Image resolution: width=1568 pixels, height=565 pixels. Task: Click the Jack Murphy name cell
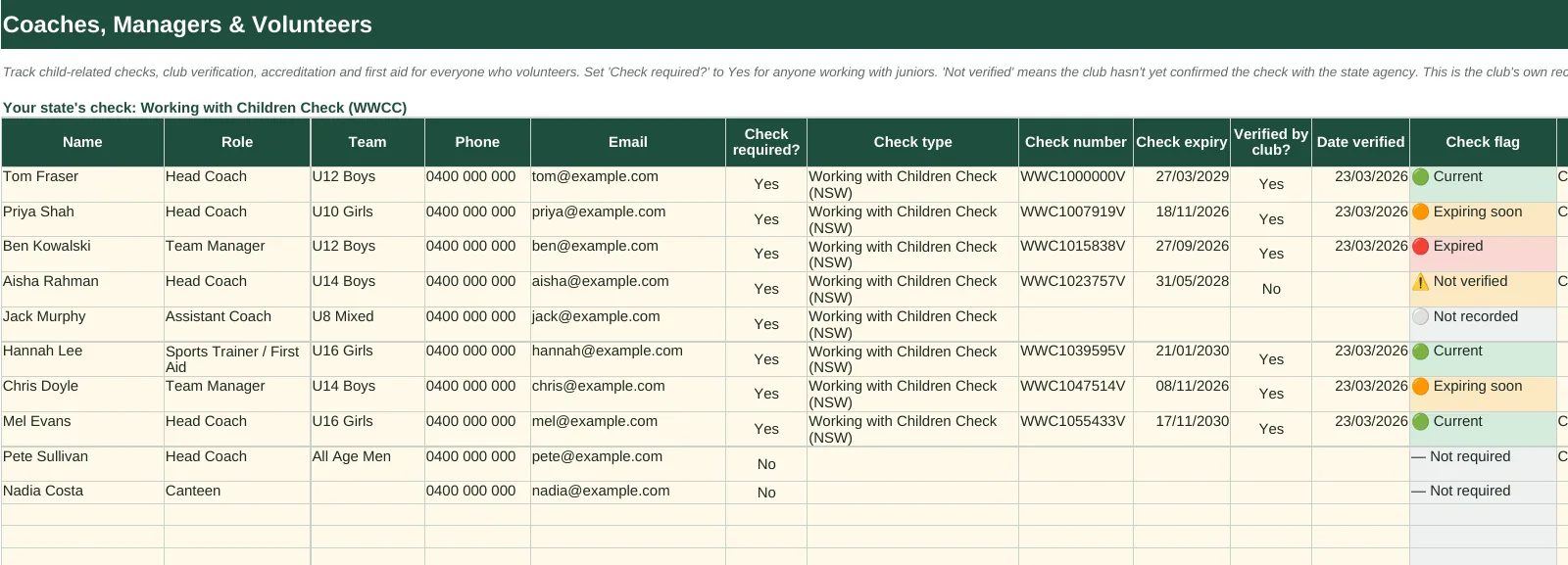tap(82, 324)
